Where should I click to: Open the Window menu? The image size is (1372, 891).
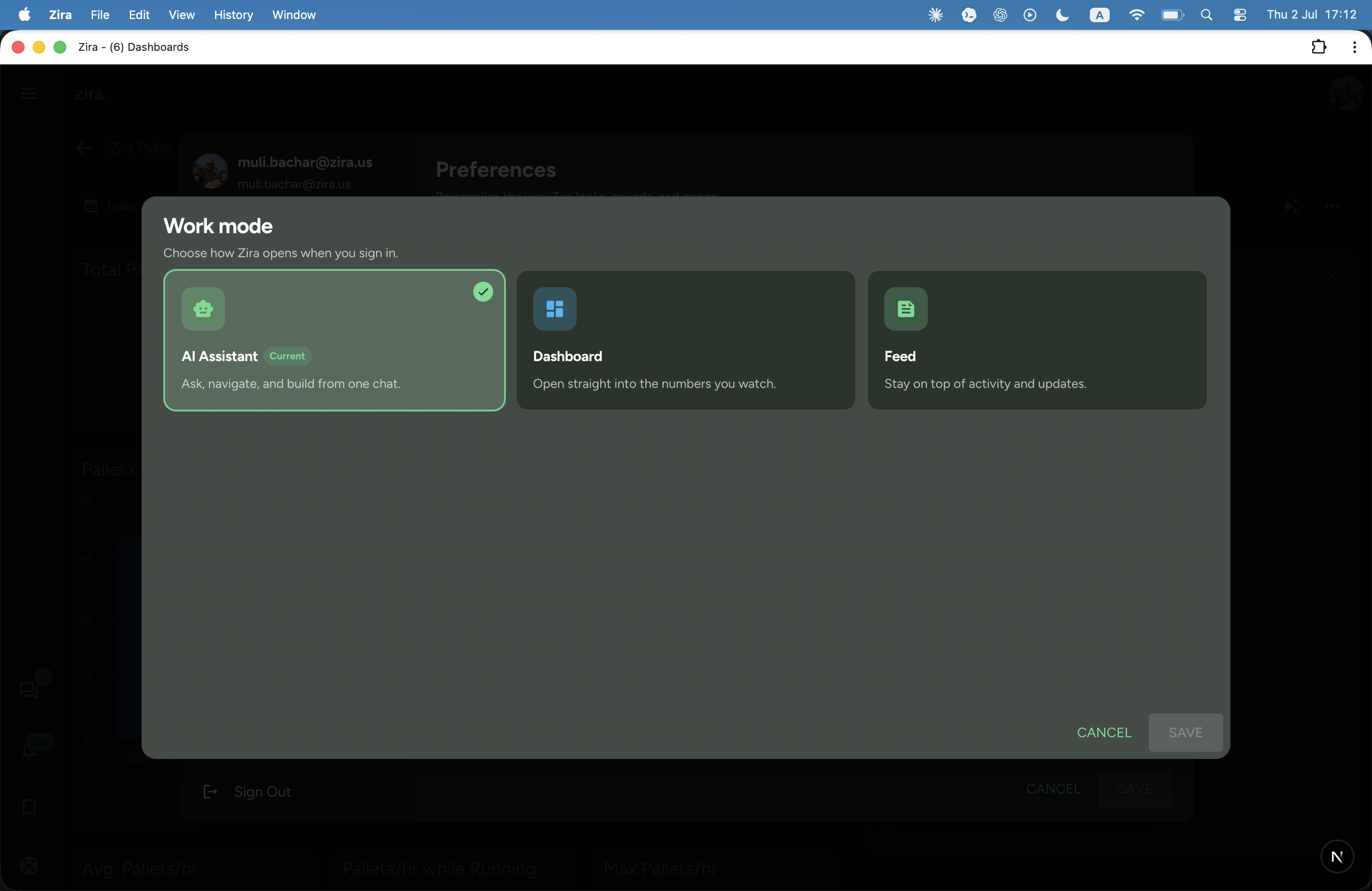[294, 15]
